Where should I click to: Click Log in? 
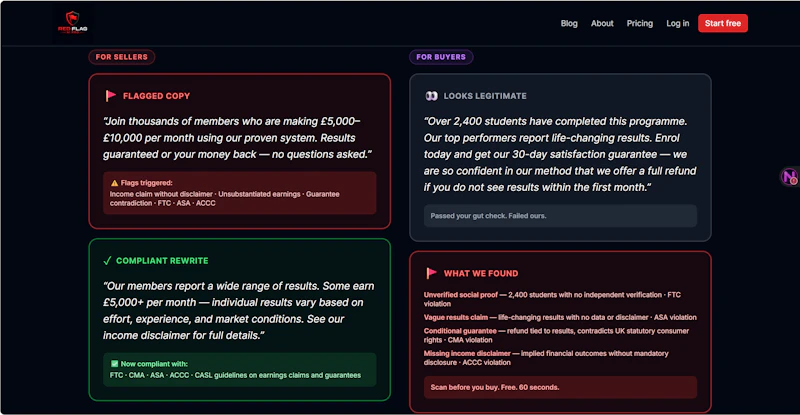coord(678,23)
